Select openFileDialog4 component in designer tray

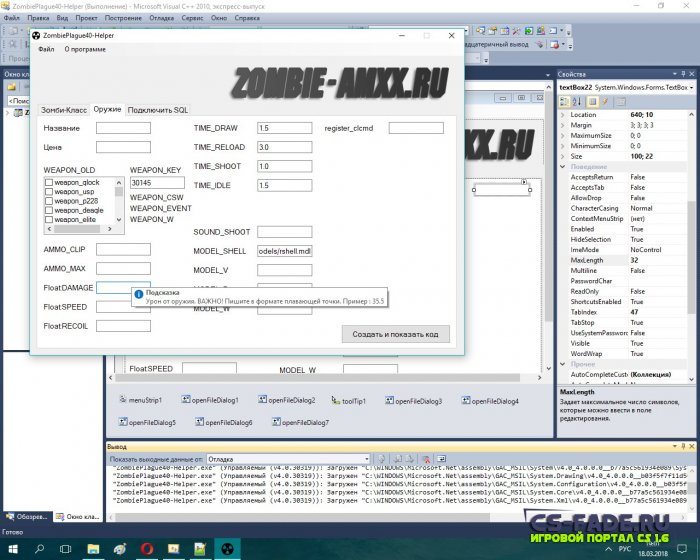point(490,401)
